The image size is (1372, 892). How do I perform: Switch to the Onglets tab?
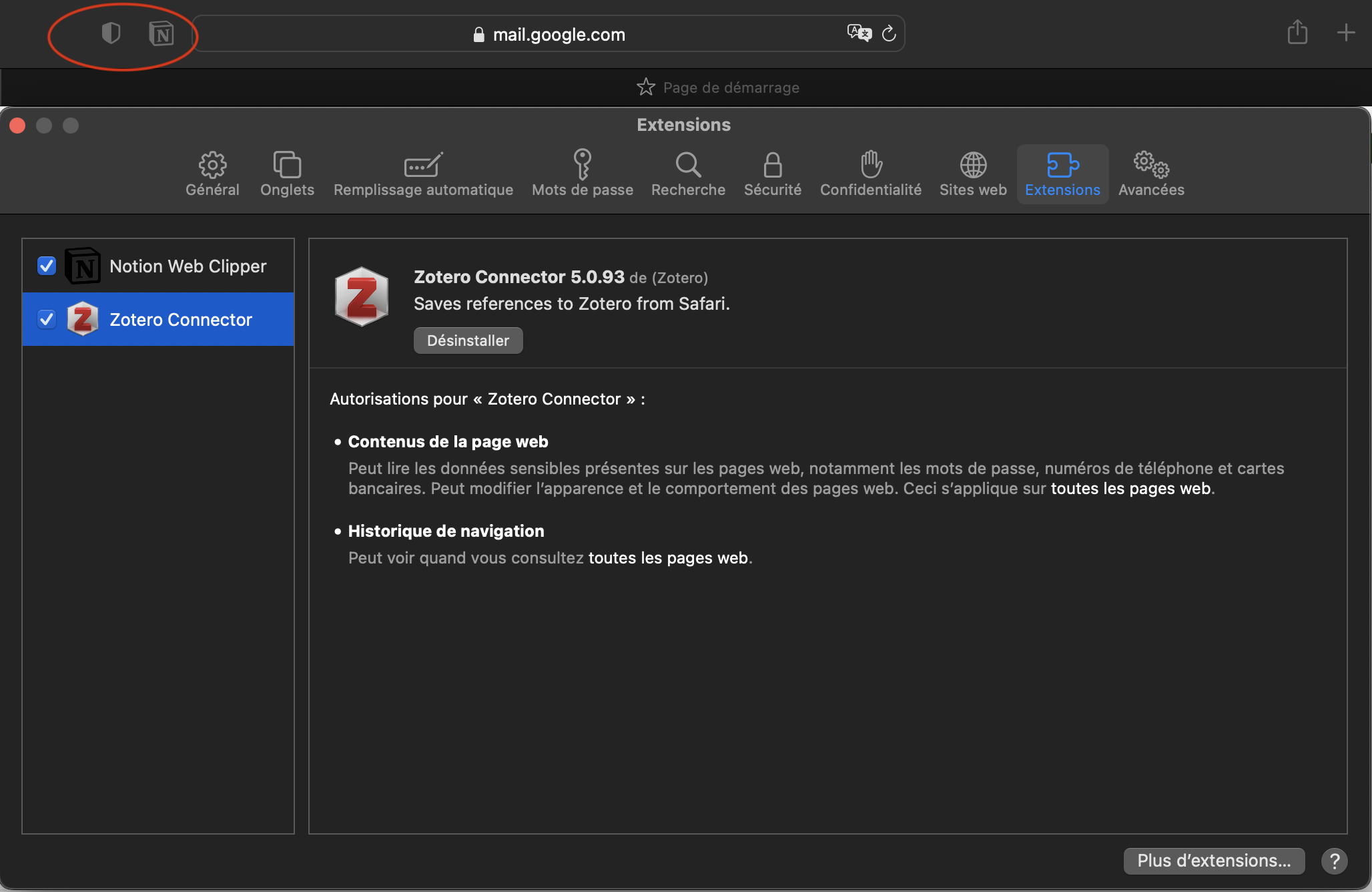[x=287, y=174]
